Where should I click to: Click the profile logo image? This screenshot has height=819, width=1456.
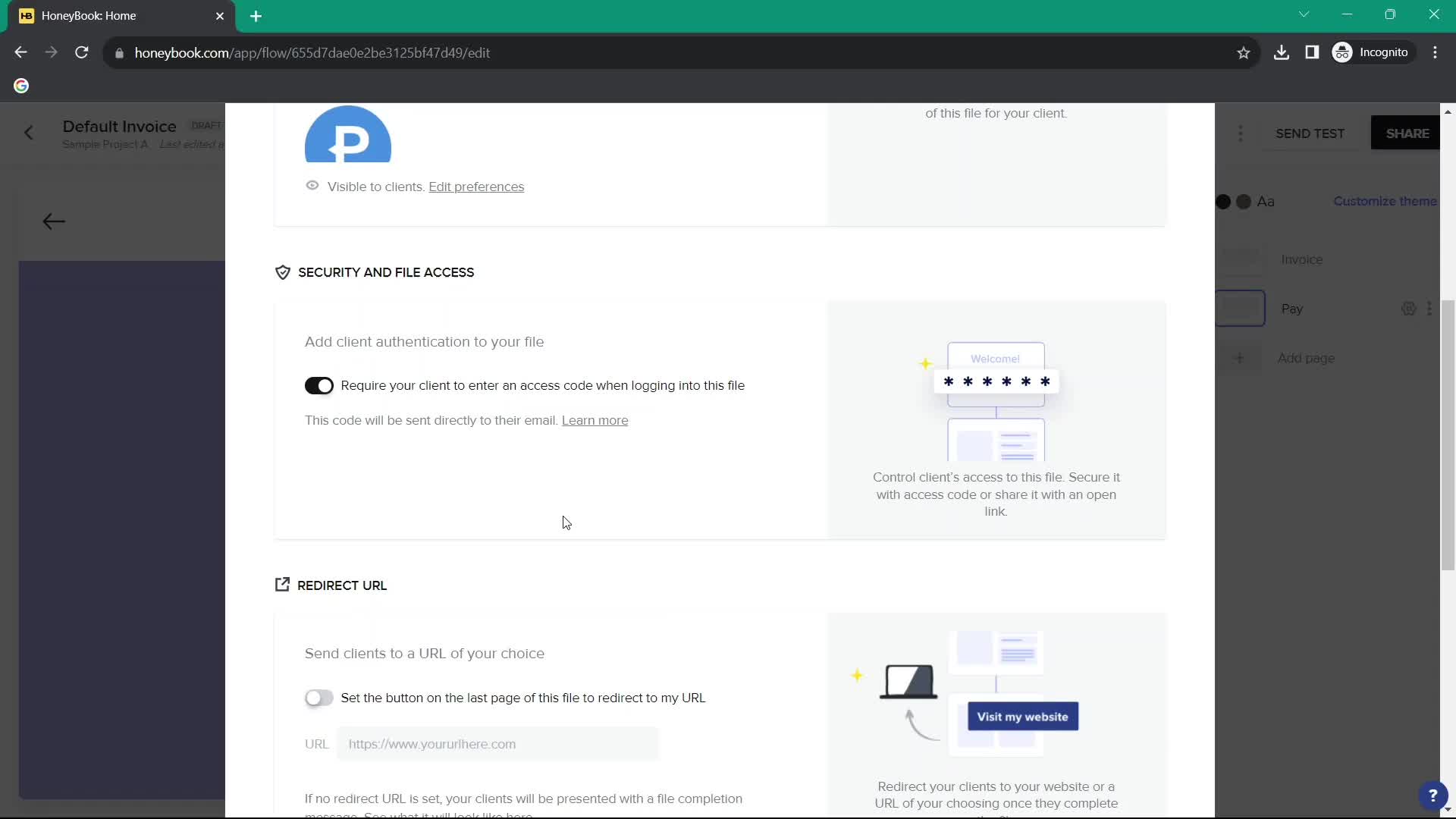[x=348, y=134]
